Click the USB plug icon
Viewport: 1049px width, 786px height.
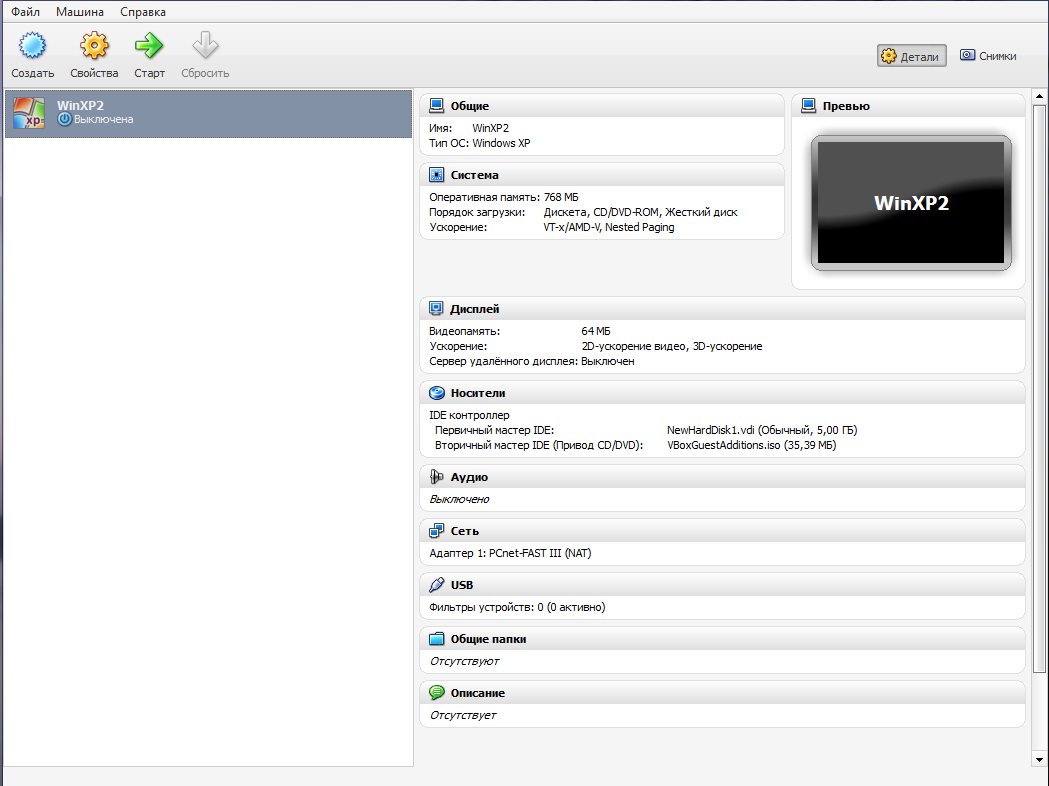(x=436, y=585)
